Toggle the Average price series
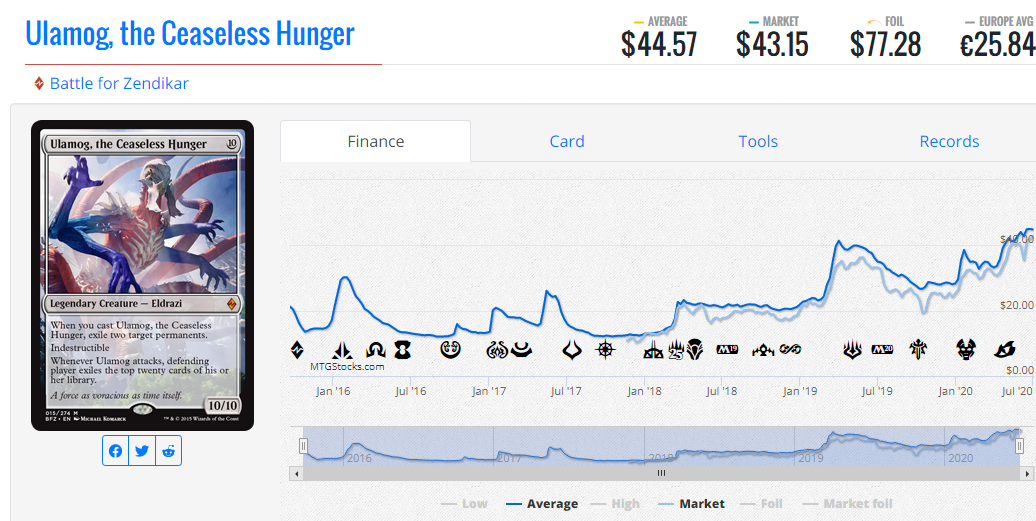The height and width of the screenshot is (521, 1036). tap(542, 504)
